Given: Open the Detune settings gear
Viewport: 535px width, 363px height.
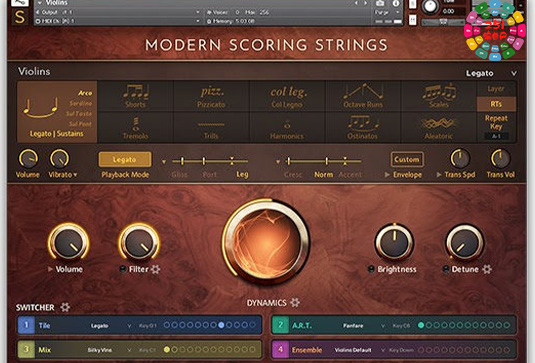Looking at the screenshot, I should click(487, 269).
